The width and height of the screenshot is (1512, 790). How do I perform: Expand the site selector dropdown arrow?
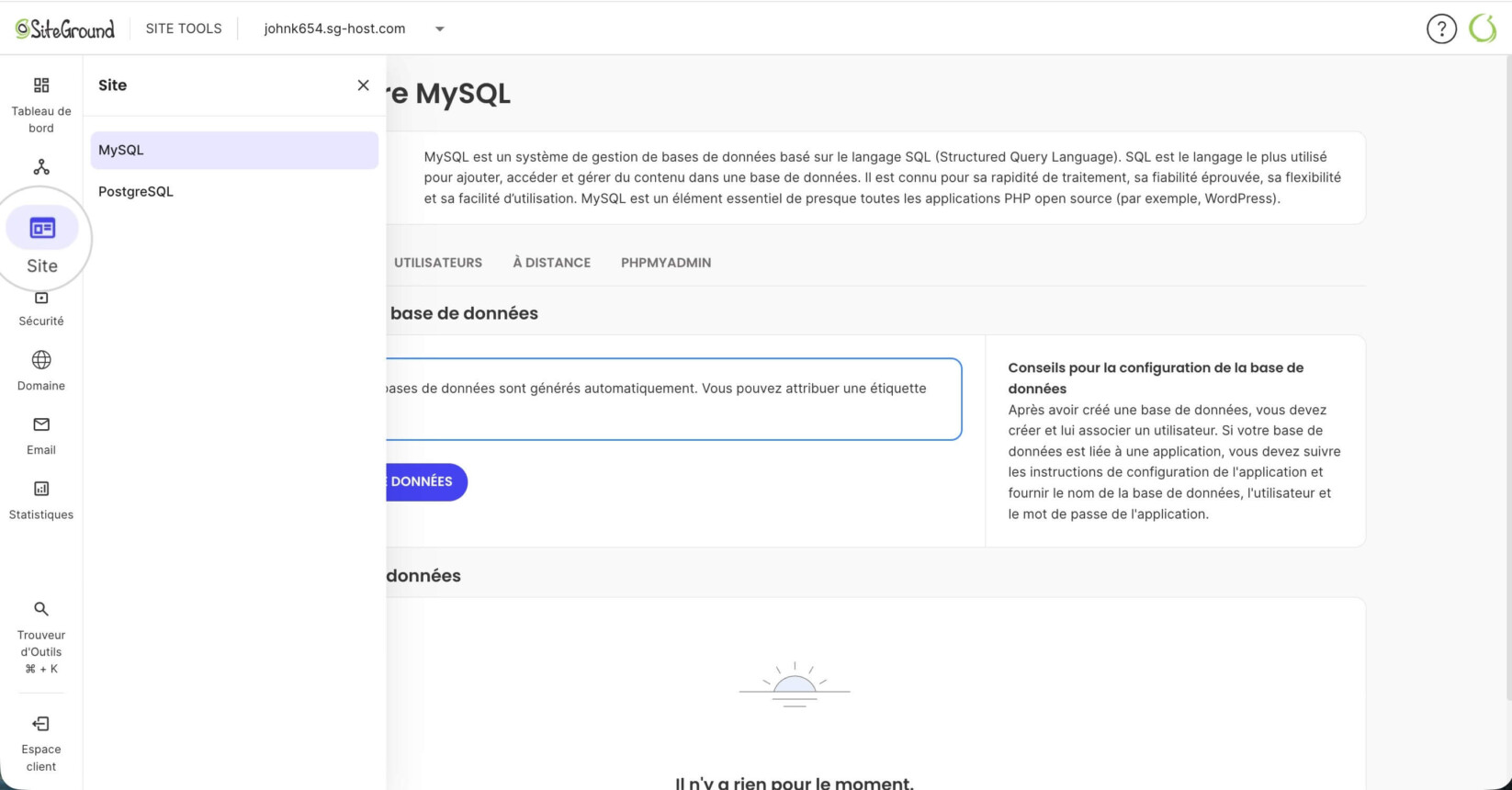(440, 29)
